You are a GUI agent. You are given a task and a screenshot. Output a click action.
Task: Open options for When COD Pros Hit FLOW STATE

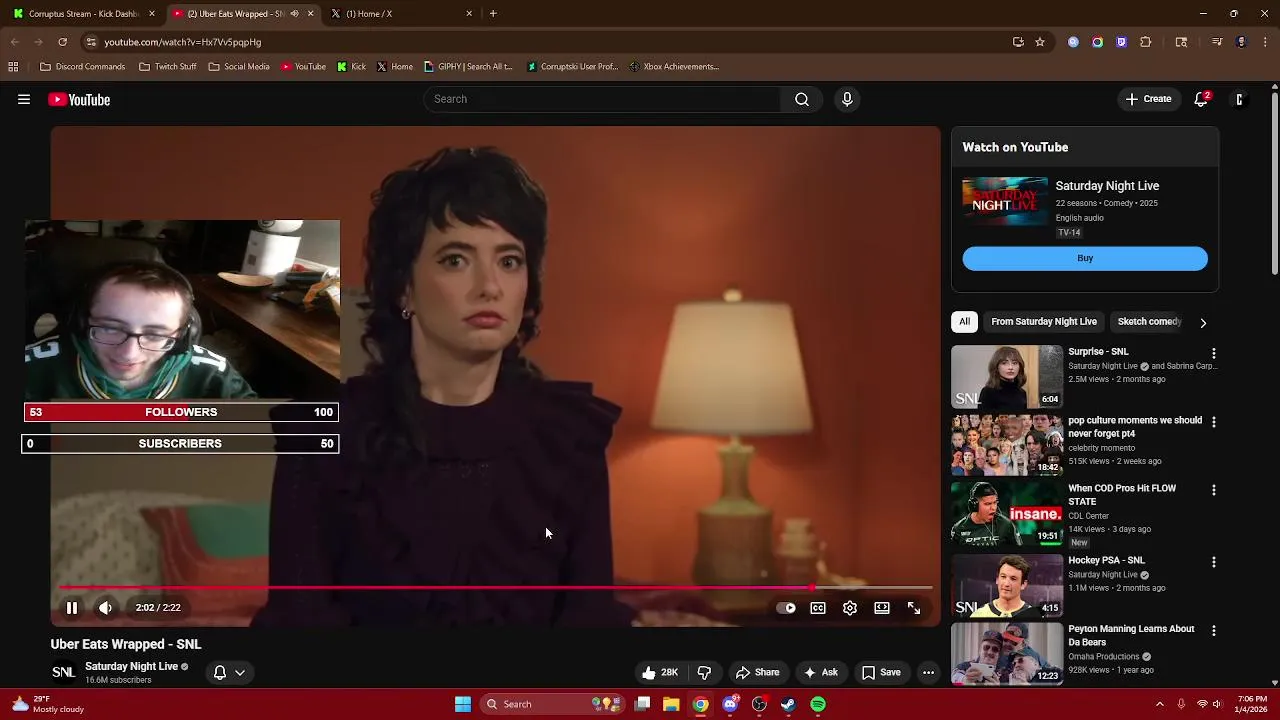[x=1214, y=490]
